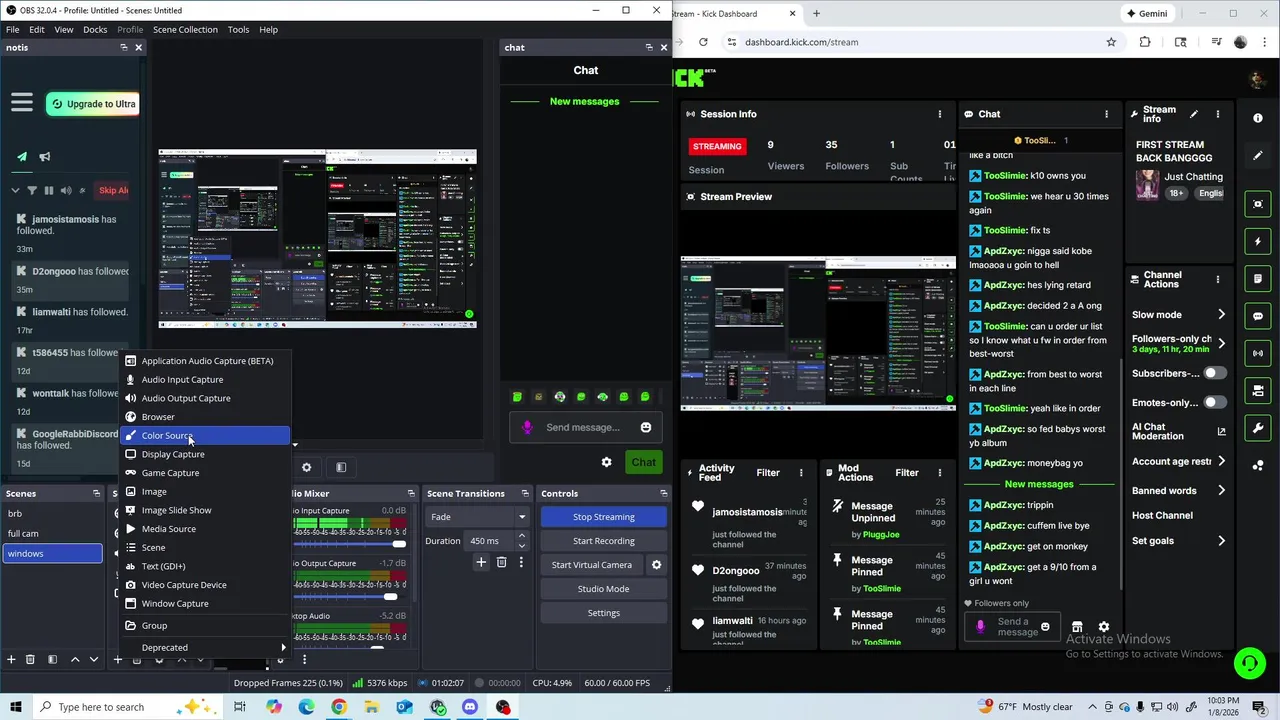This screenshot has width=1280, height=720.
Task: Click Host Channel in Channel Actions
Action: [x=1162, y=515]
